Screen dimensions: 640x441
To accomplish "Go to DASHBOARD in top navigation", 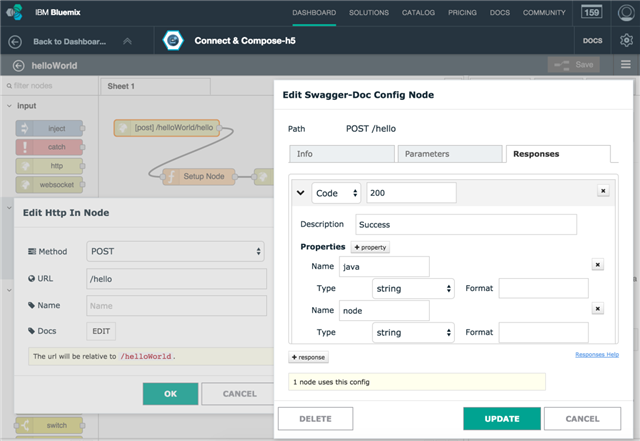I will [x=314, y=13].
